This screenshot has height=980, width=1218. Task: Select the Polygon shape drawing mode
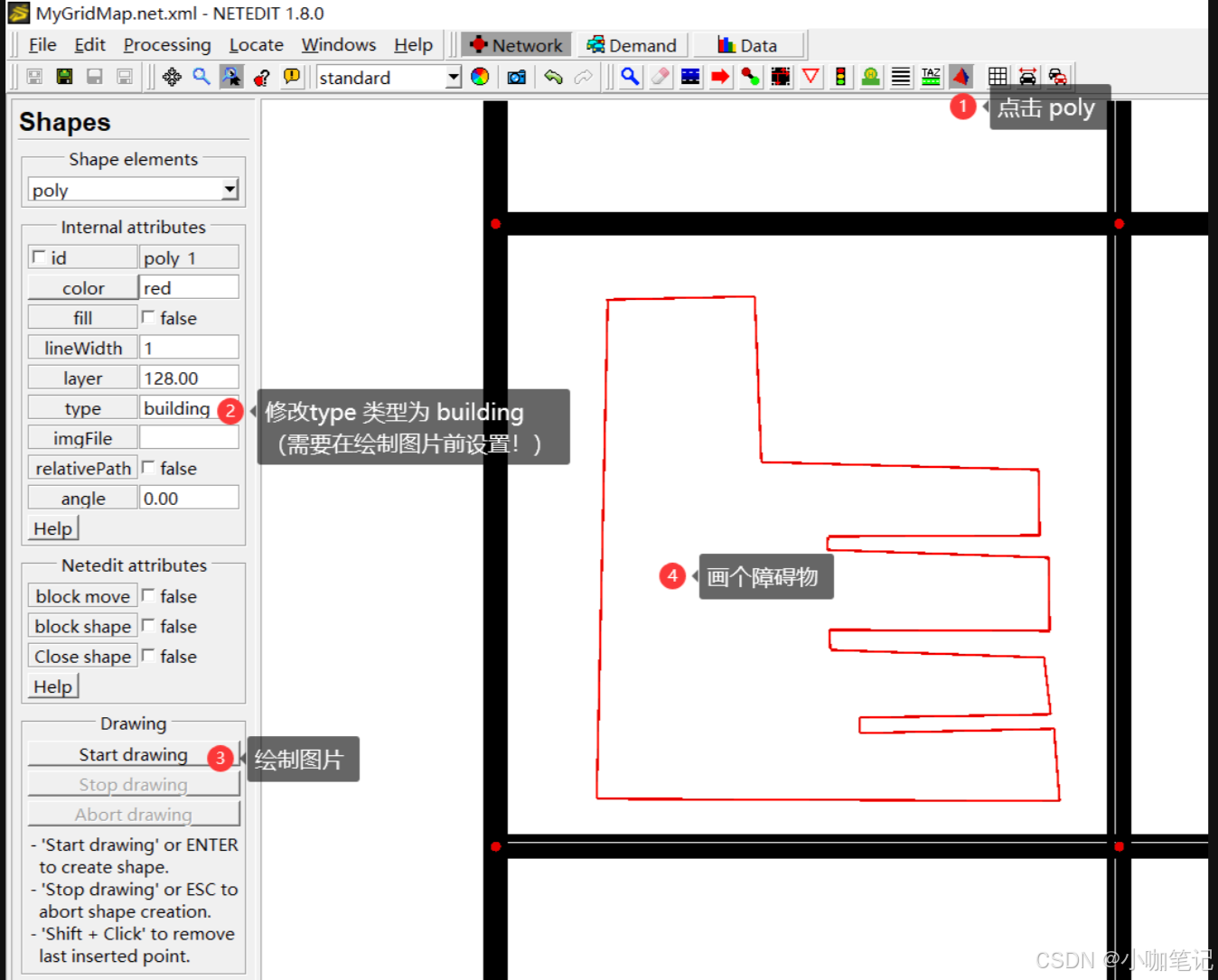pos(961,77)
